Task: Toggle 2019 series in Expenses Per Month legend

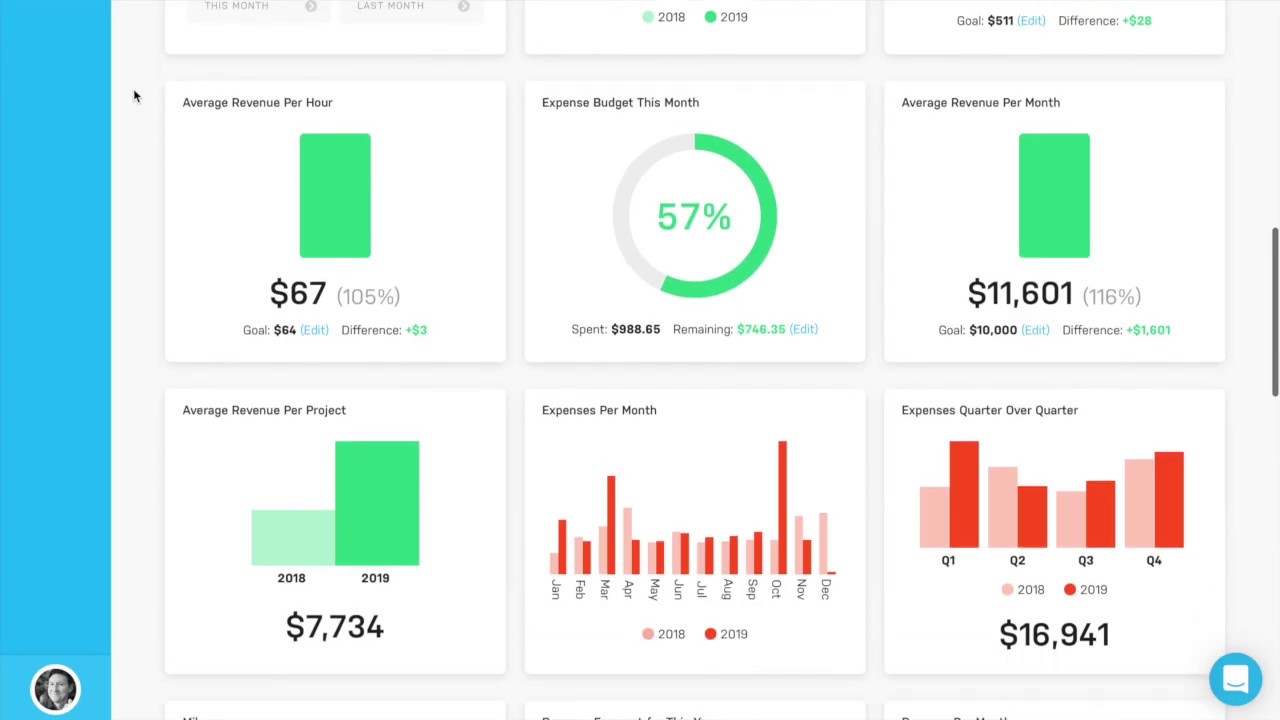Action: point(726,634)
